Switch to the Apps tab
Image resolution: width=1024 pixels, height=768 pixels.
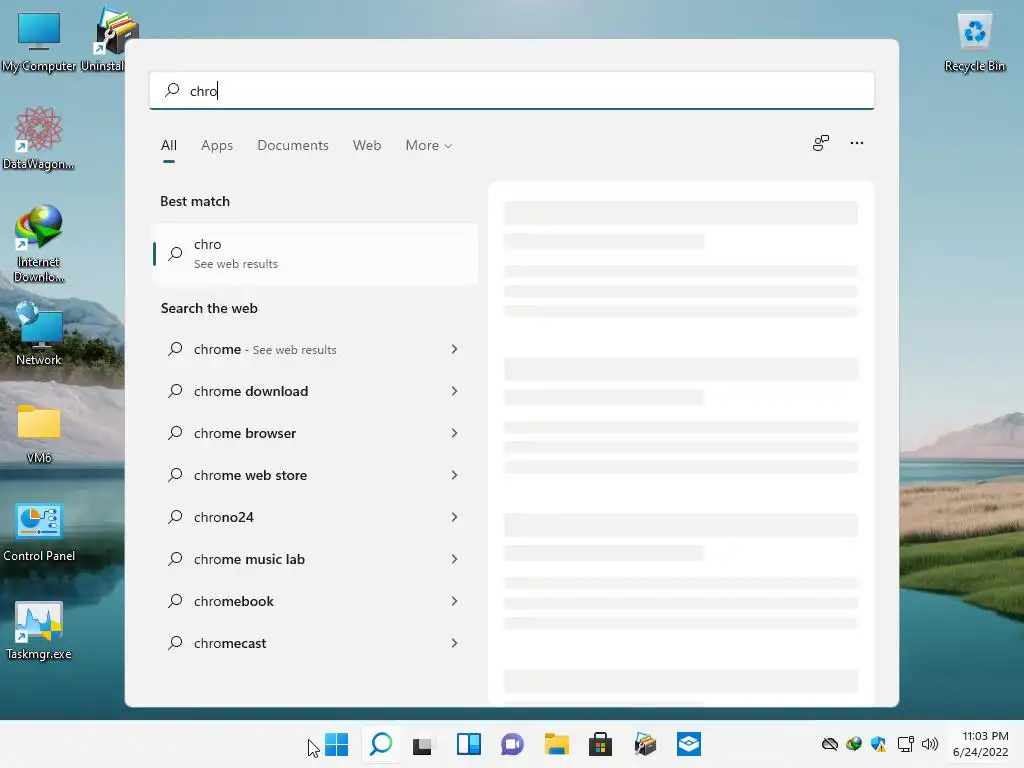click(x=217, y=146)
